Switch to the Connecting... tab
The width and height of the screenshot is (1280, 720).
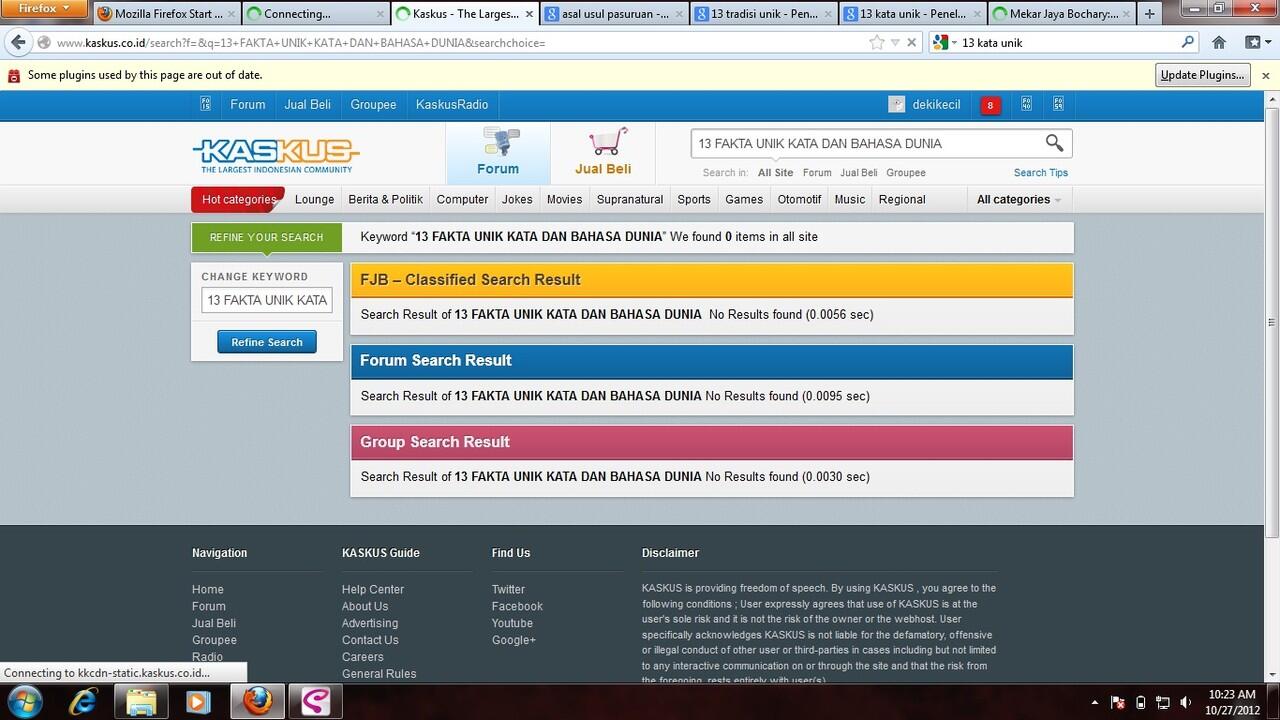[315, 14]
